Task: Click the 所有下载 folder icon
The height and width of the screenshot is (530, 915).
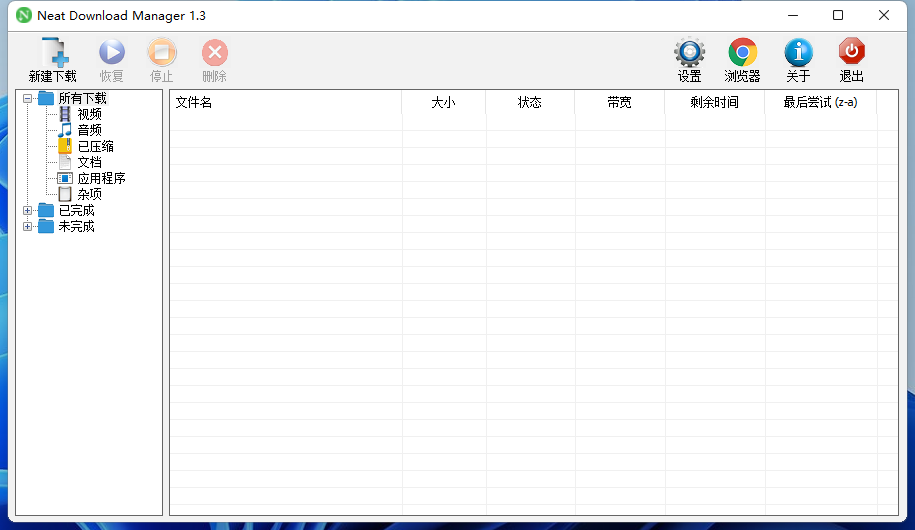Action: pyautogui.click(x=46, y=97)
